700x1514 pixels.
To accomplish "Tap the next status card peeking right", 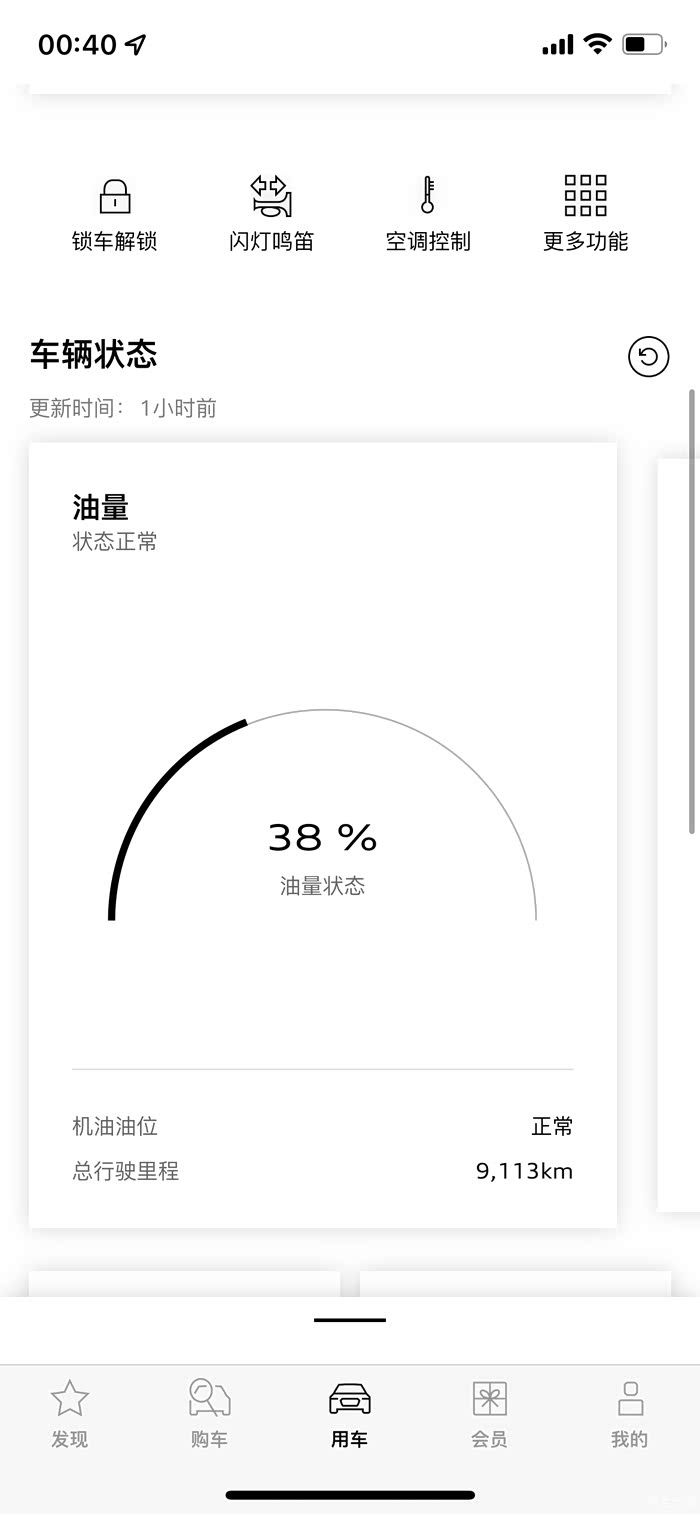I will pyautogui.click(x=678, y=835).
